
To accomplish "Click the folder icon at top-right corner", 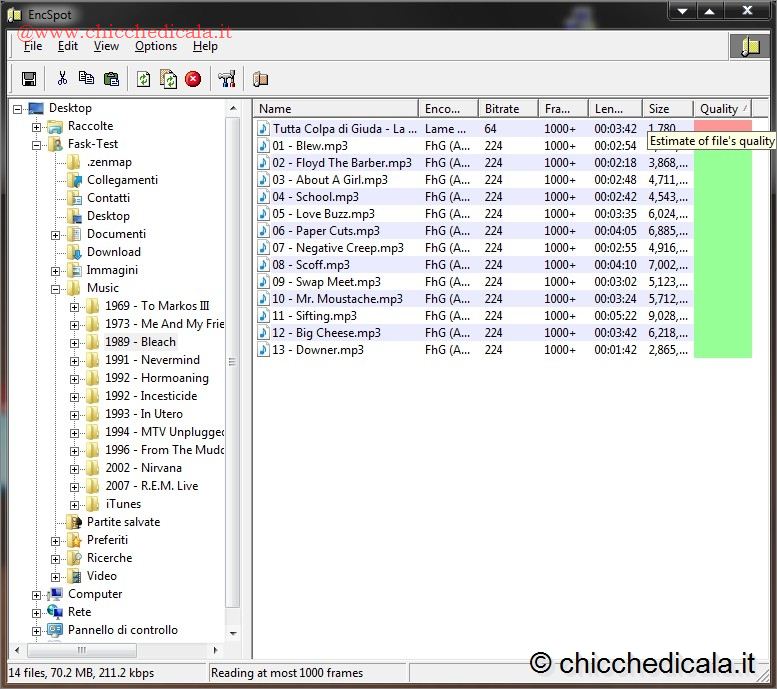I will (x=749, y=46).
